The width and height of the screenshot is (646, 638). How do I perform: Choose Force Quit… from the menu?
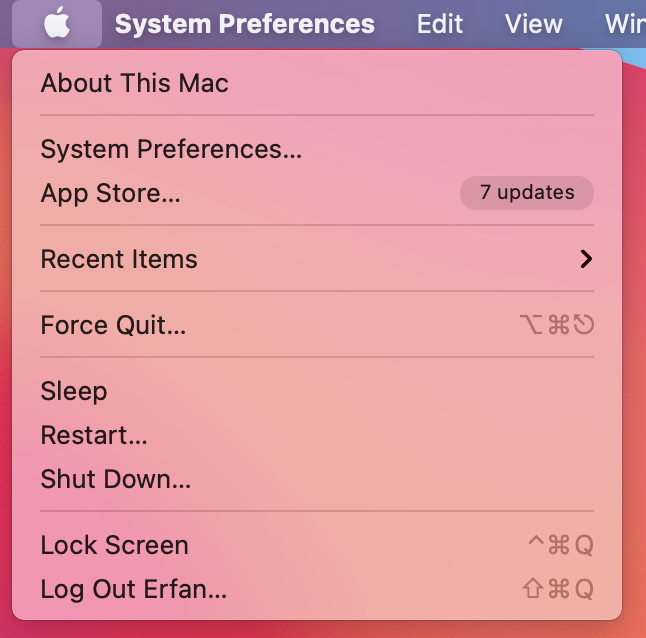click(113, 325)
